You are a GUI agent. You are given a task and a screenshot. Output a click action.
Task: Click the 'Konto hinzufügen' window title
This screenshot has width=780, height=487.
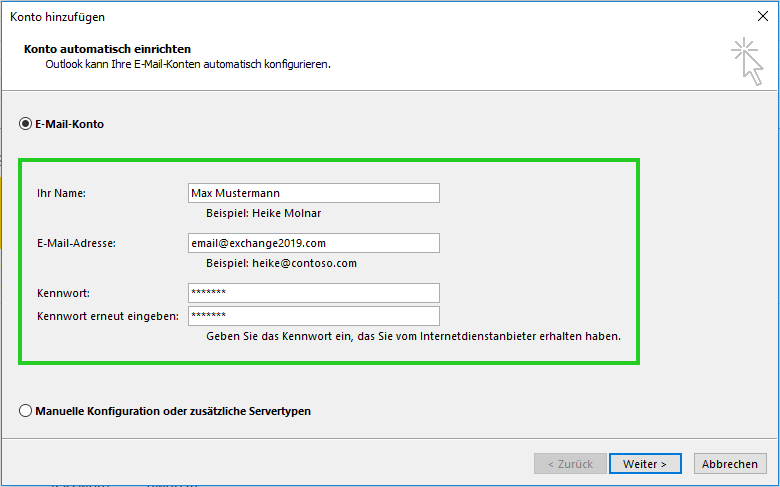[57, 17]
